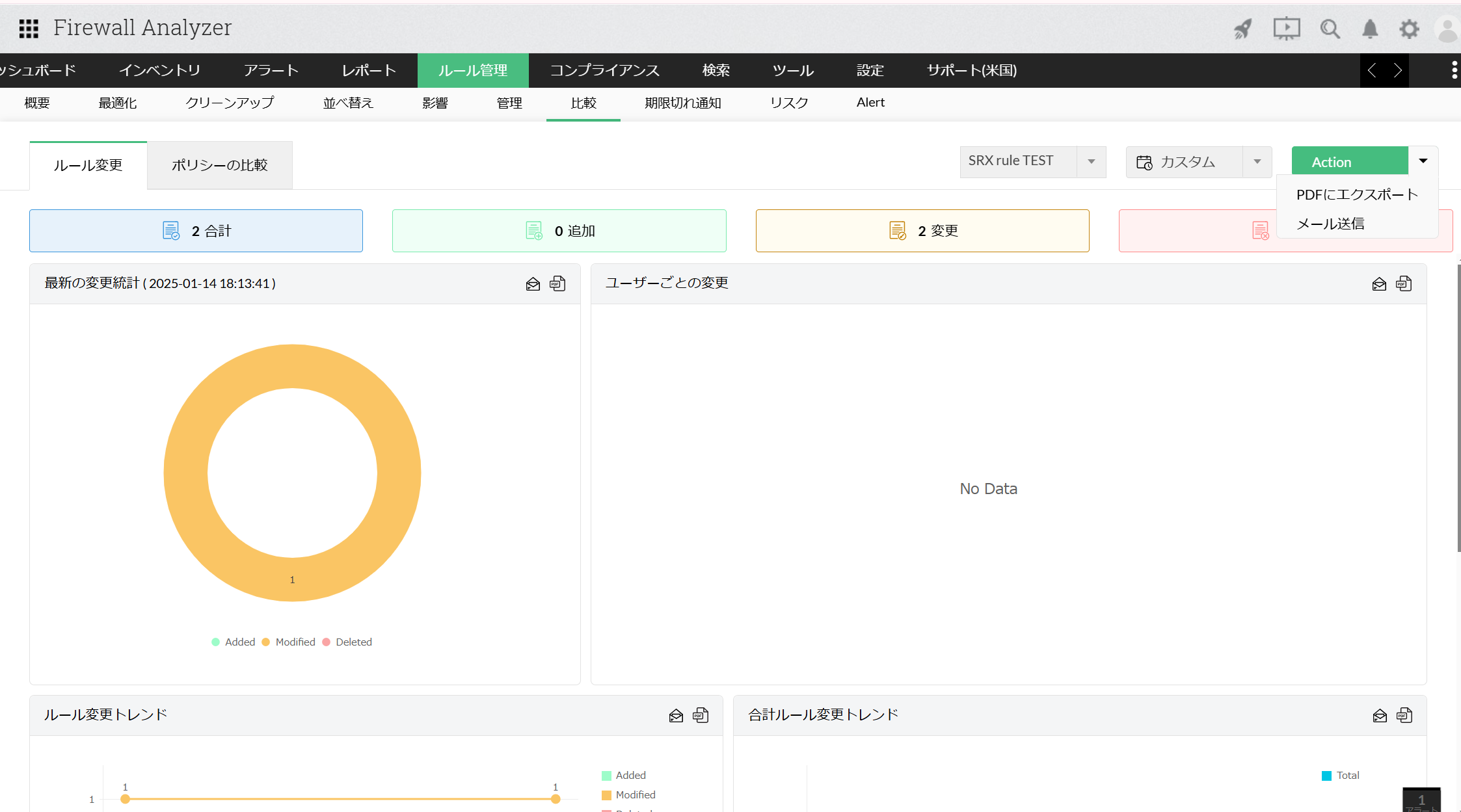
Task: Click the rocket quick-start icon top right
Action: tap(1242, 29)
